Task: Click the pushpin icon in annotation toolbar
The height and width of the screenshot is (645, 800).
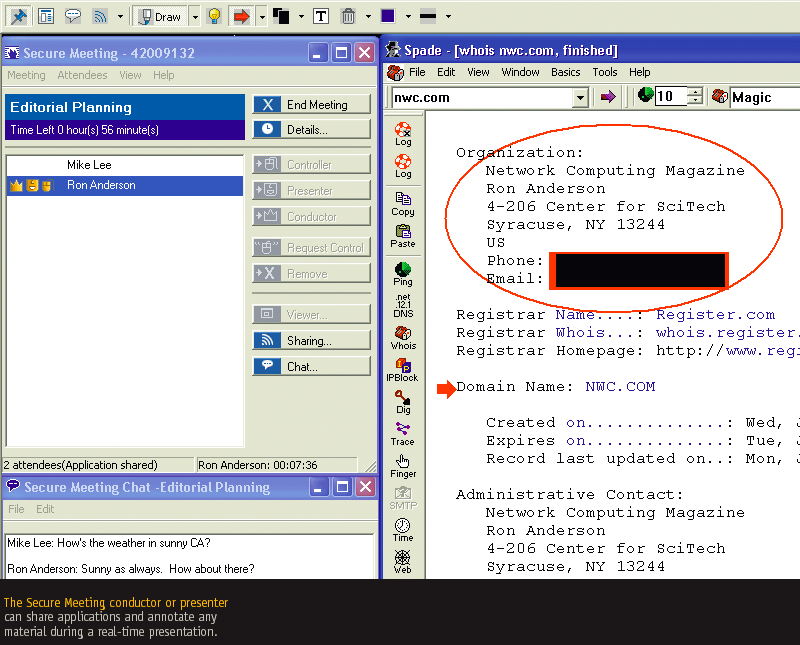Action: click(19, 16)
